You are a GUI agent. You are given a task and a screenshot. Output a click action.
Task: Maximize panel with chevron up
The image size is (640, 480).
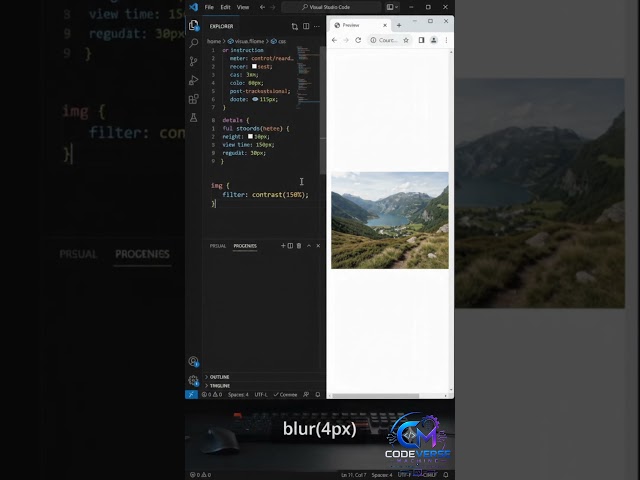pyautogui.click(x=309, y=246)
